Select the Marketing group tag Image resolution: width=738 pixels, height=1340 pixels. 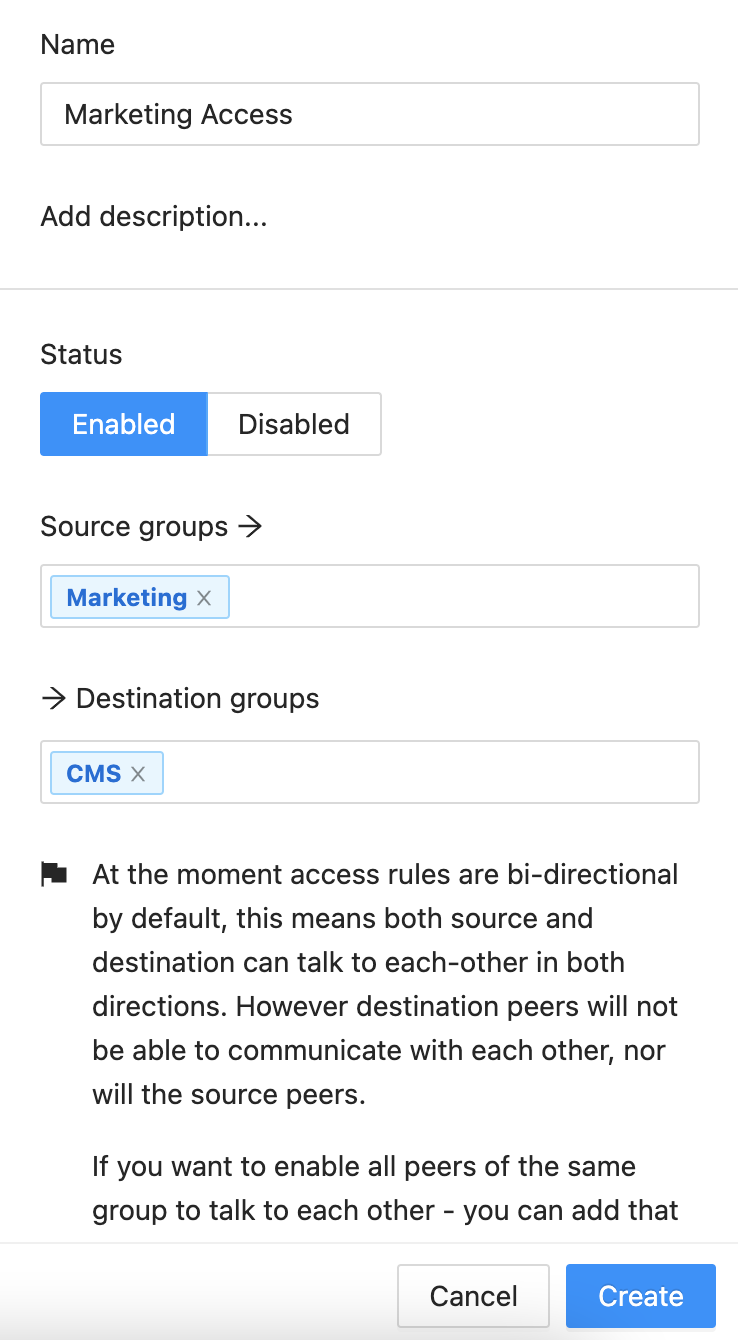[x=126, y=598]
